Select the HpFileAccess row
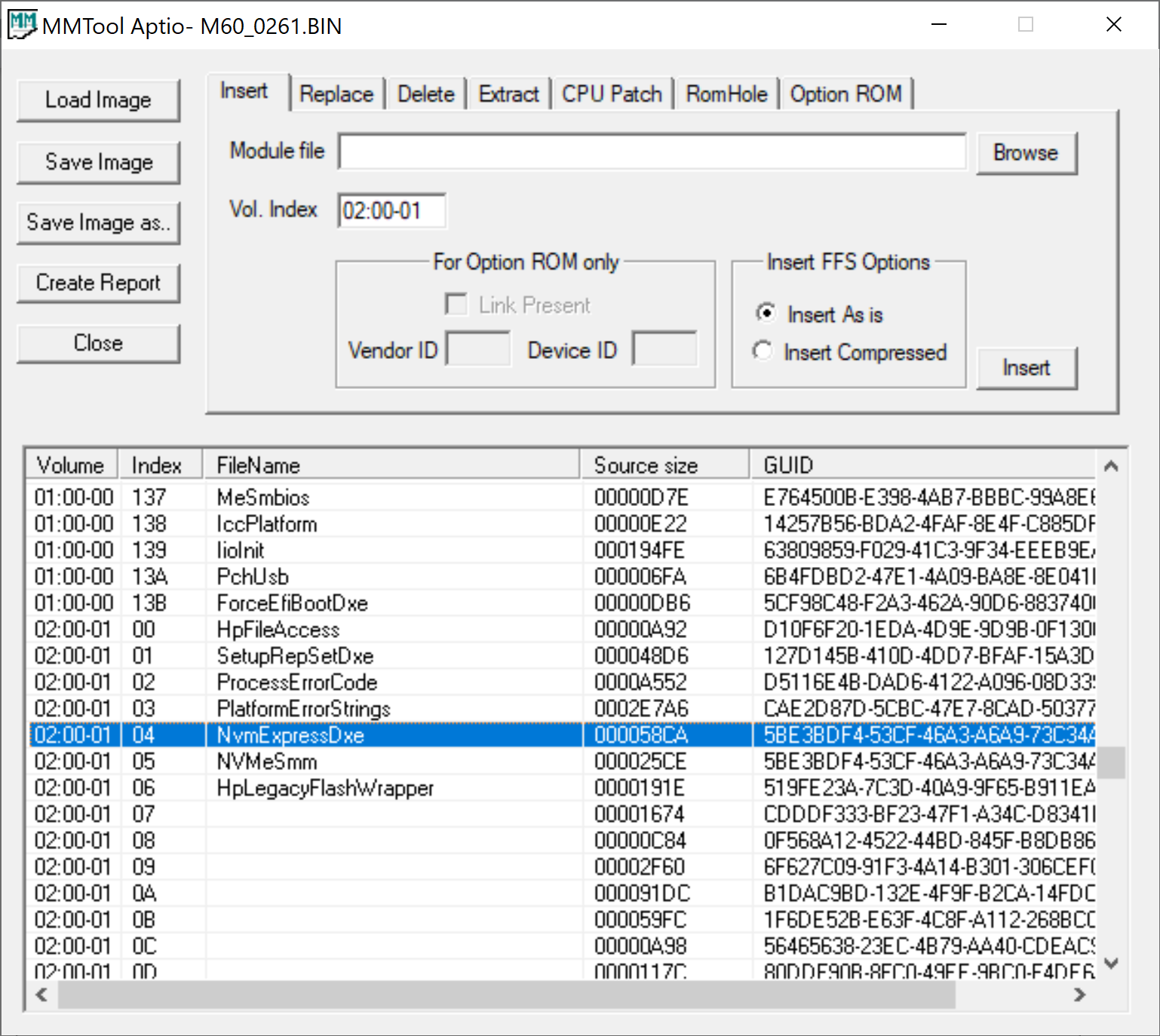 [562, 630]
